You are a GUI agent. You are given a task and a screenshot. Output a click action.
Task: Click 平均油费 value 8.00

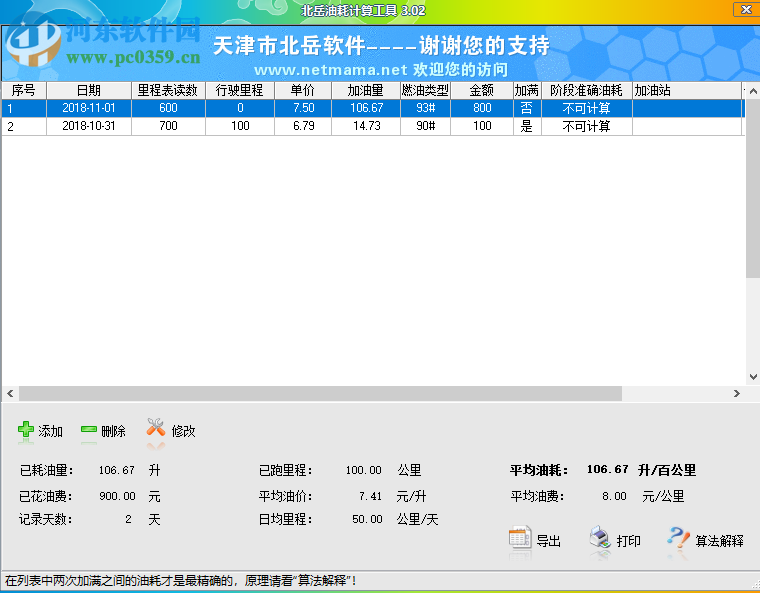[614, 496]
